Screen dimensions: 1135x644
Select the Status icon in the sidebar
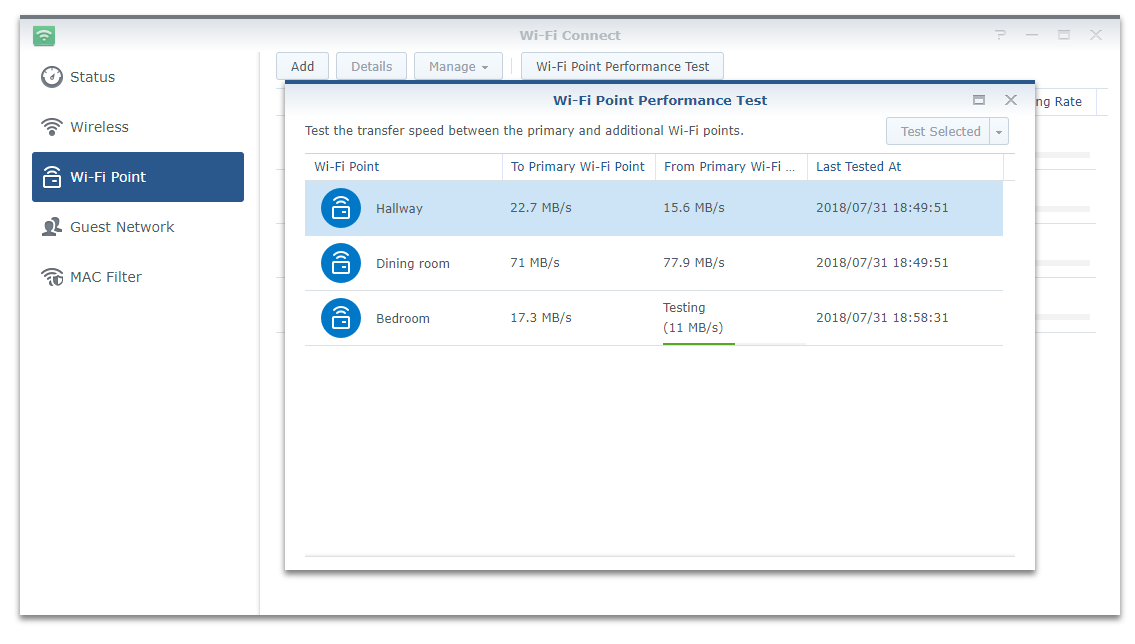(x=51, y=77)
